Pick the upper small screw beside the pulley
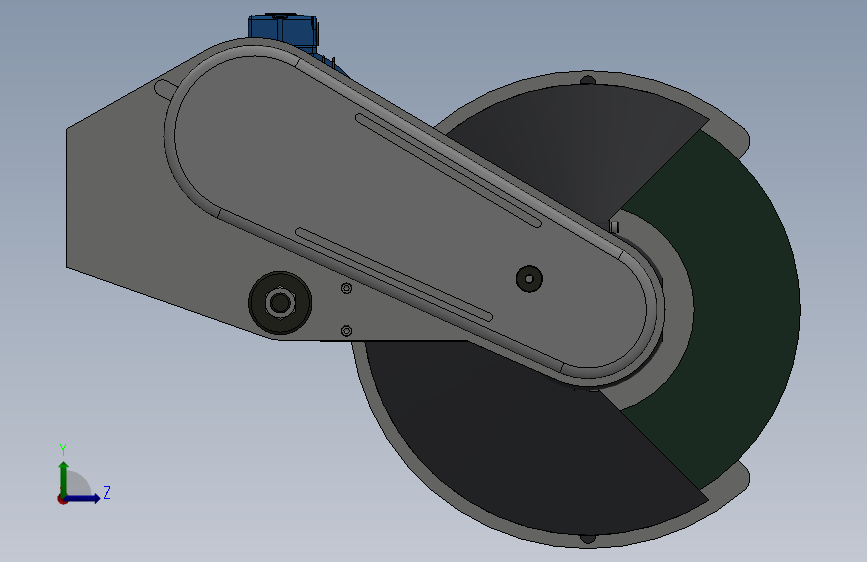Screen dimensions: 867x562 tap(347, 288)
